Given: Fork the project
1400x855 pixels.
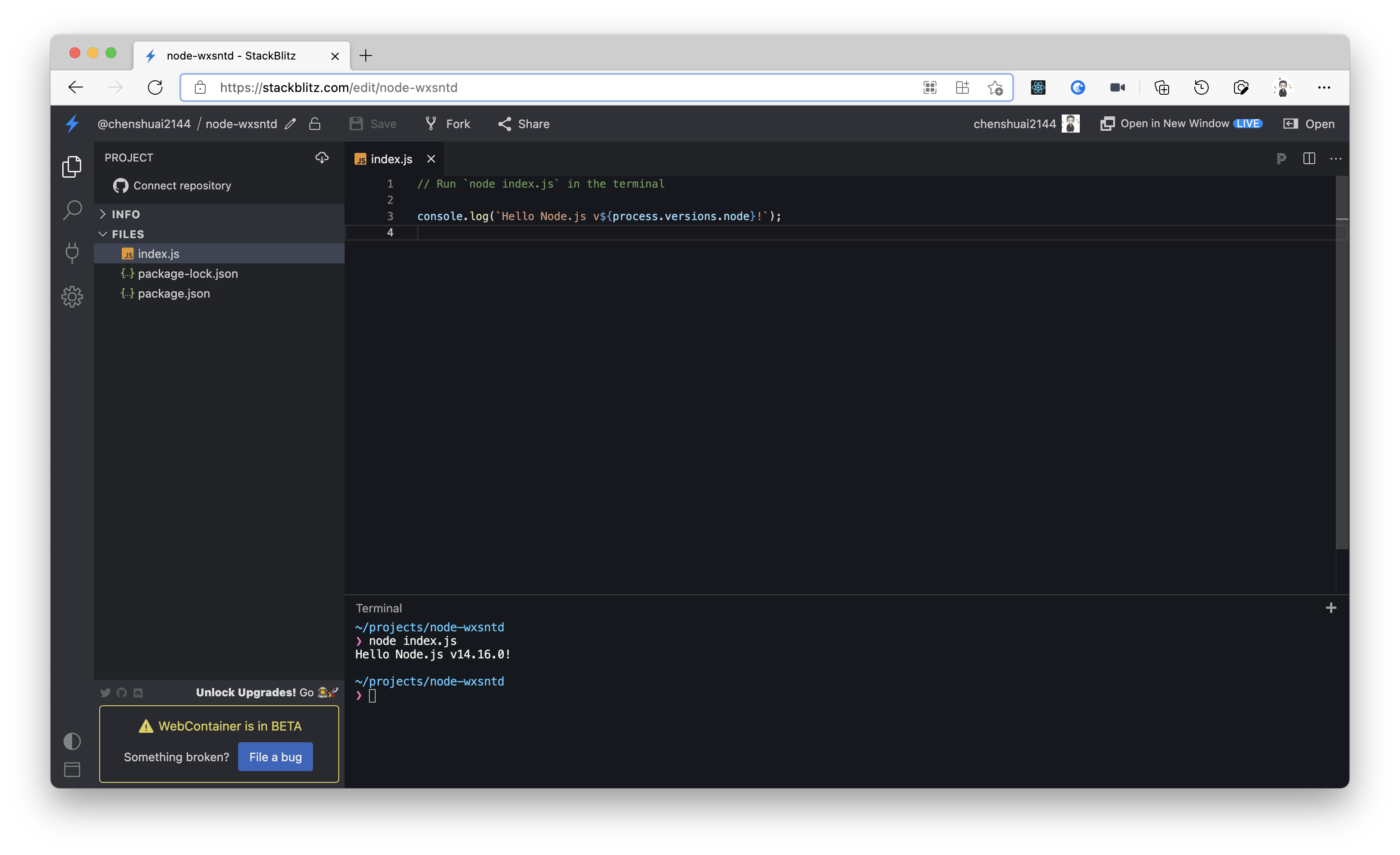Looking at the screenshot, I should [447, 123].
